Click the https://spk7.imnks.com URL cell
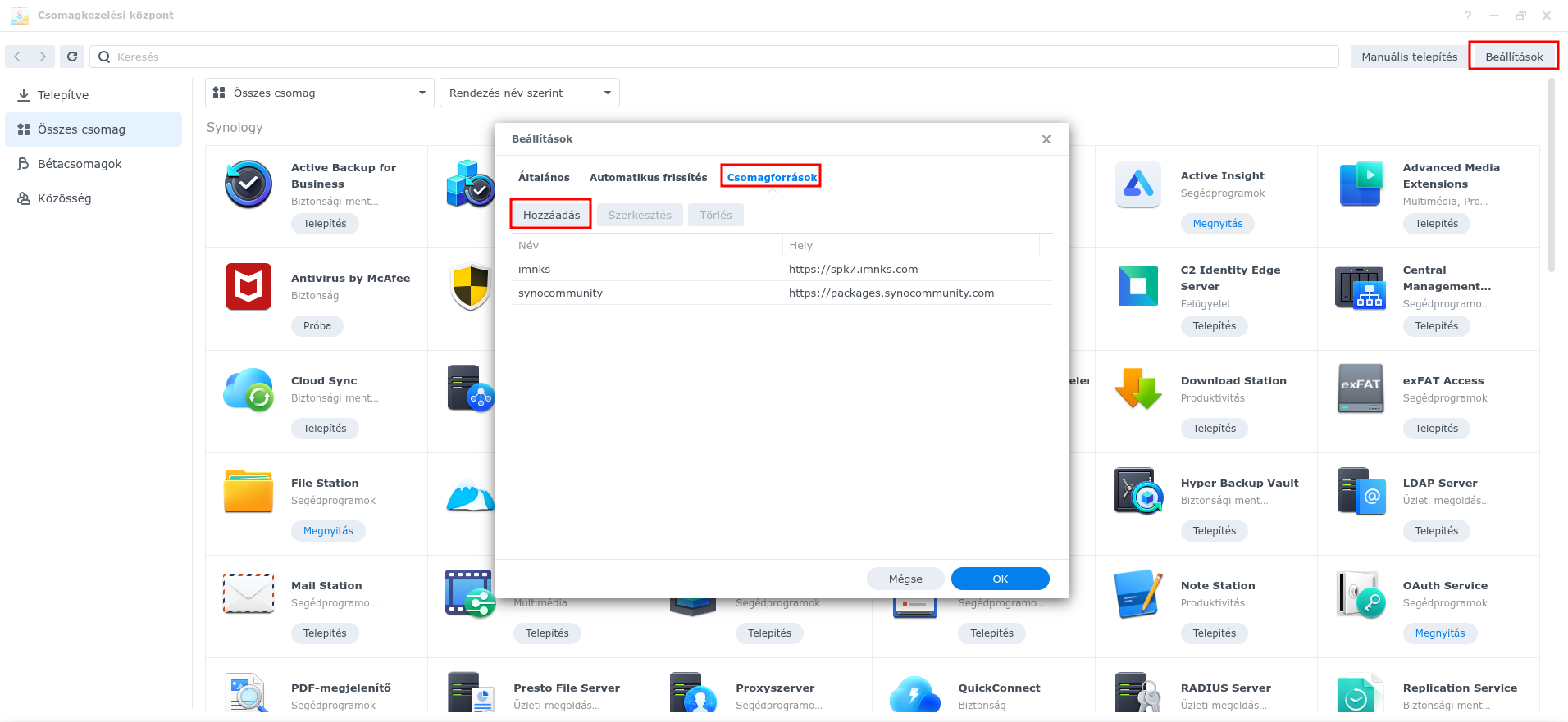Viewport: 1568px width, 722px height. (x=853, y=269)
